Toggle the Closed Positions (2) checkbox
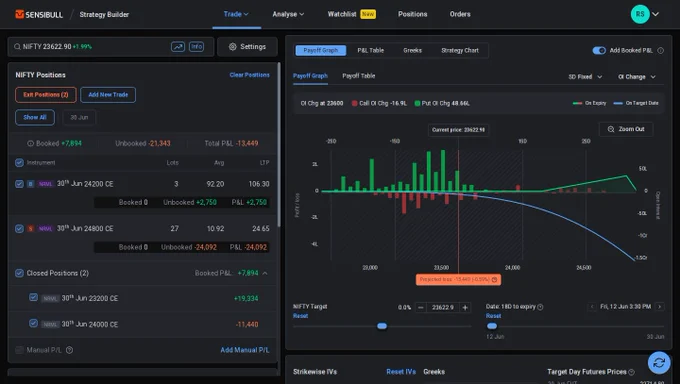Screen dimensions: 680x384 coord(19,273)
